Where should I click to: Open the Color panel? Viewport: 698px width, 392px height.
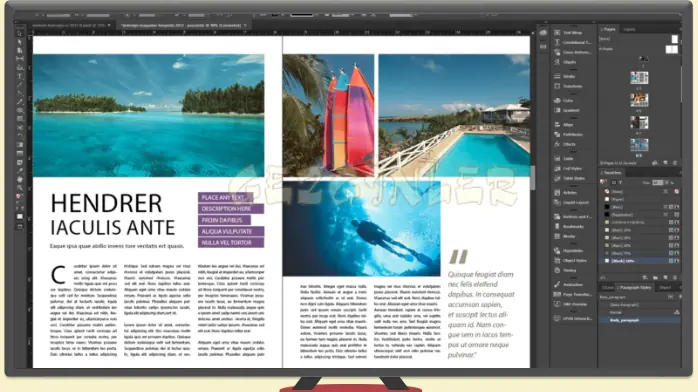[x=564, y=101]
